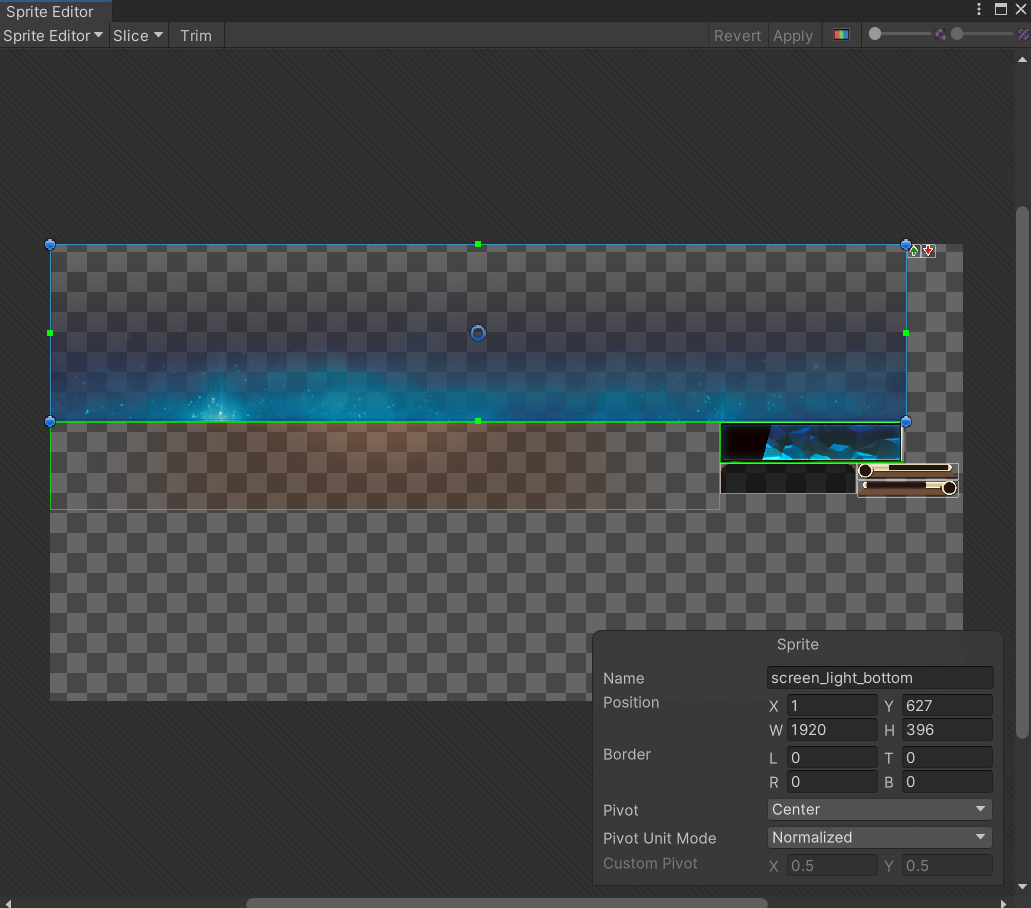Open the Sprite Editor module dropdown
The width and height of the screenshot is (1031, 908).
click(53, 36)
